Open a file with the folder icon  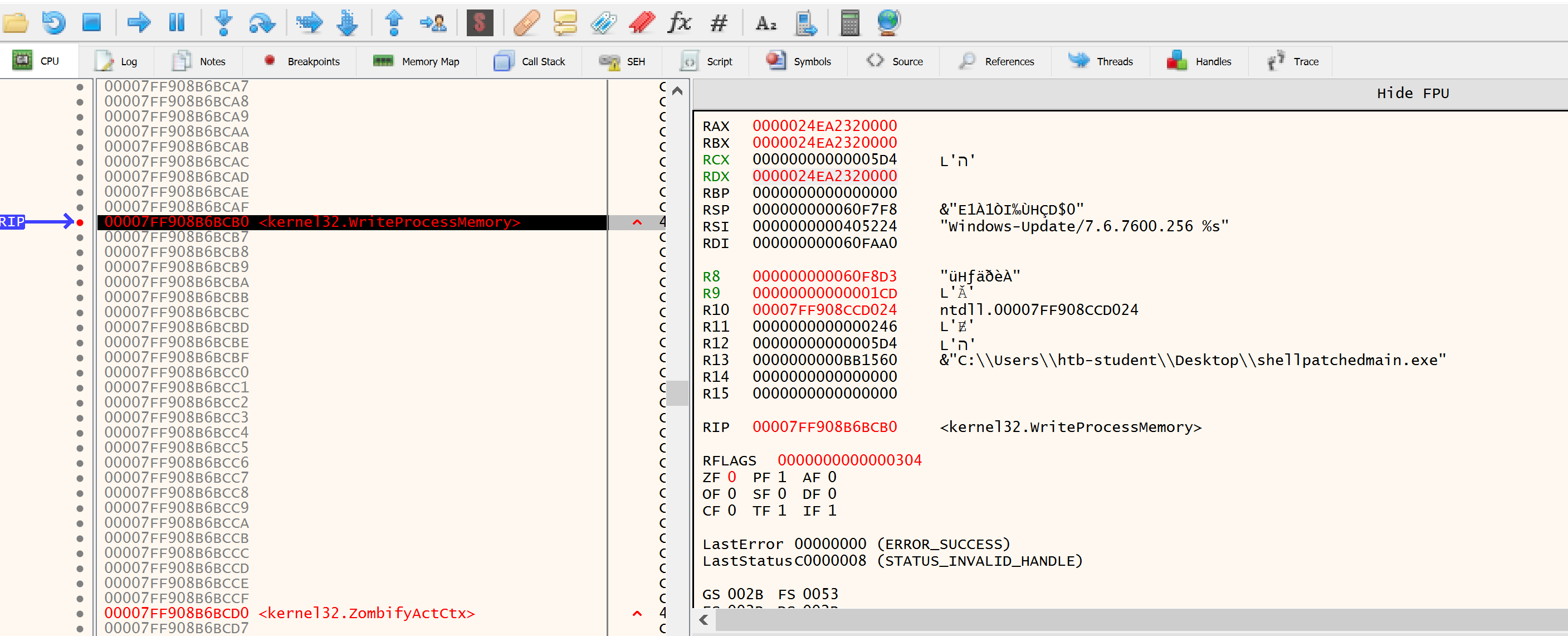(x=16, y=23)
